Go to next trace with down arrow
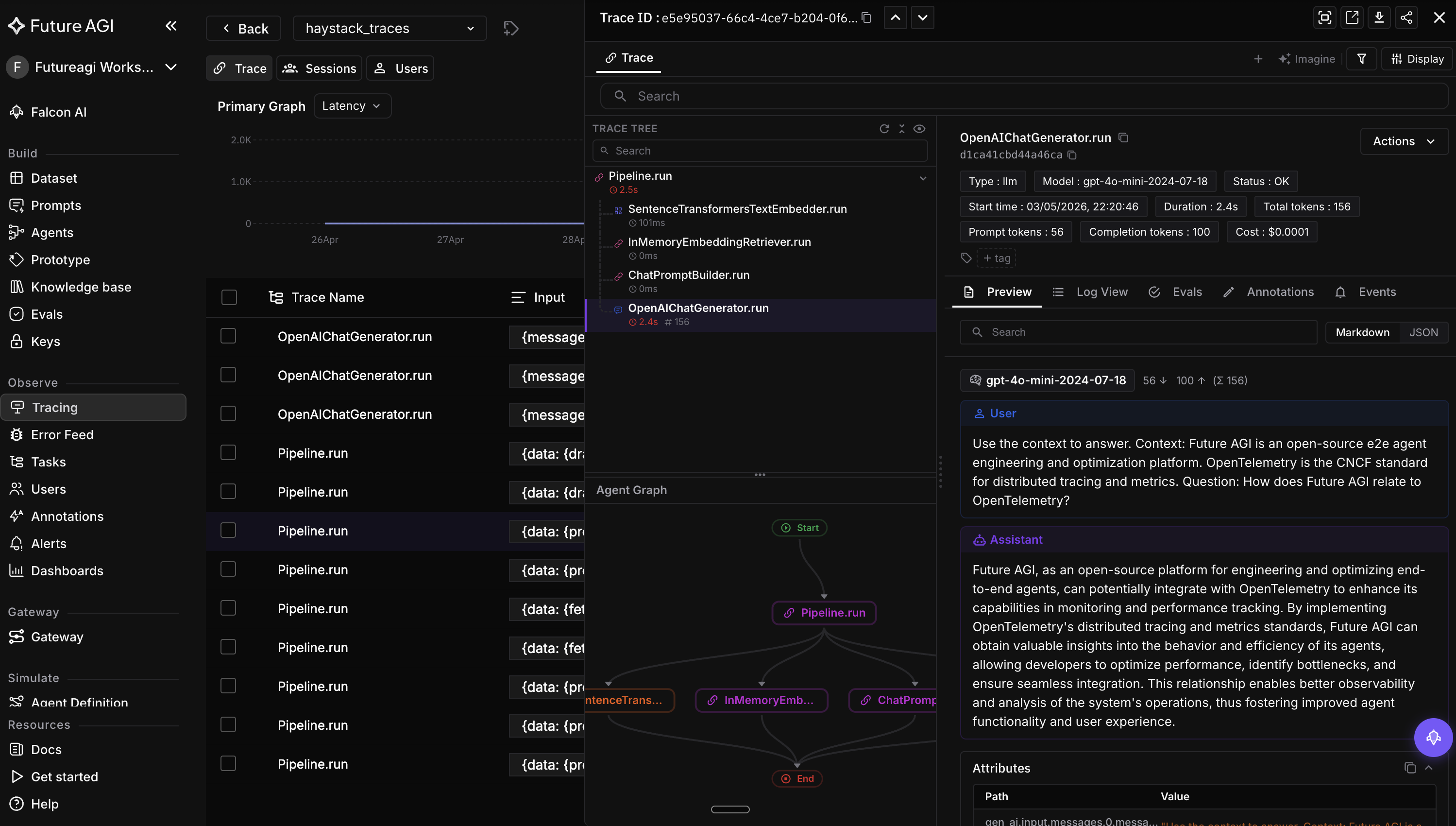The image size is (1456, 826). click(x=922, y=17)
